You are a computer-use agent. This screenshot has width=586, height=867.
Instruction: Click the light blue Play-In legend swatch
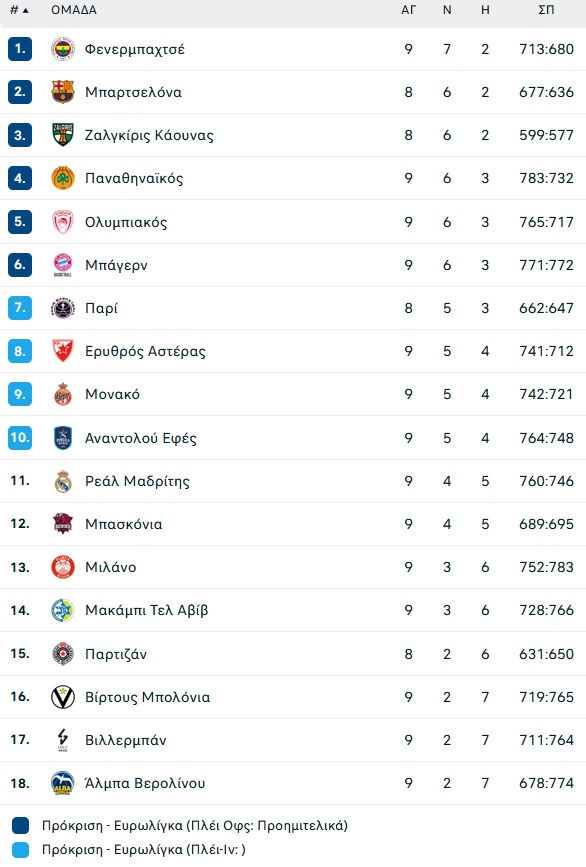(x=20, y=849)
